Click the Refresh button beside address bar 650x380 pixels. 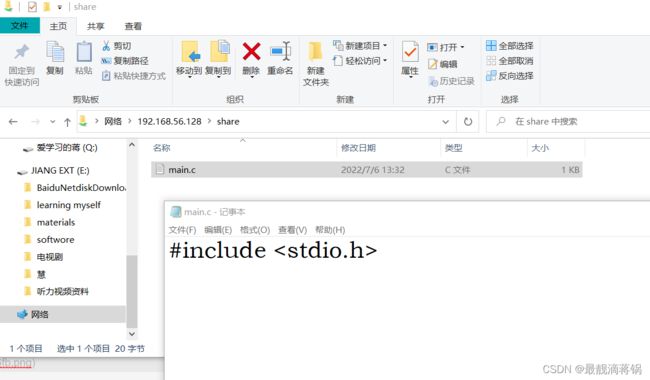(x=468, y=121)
